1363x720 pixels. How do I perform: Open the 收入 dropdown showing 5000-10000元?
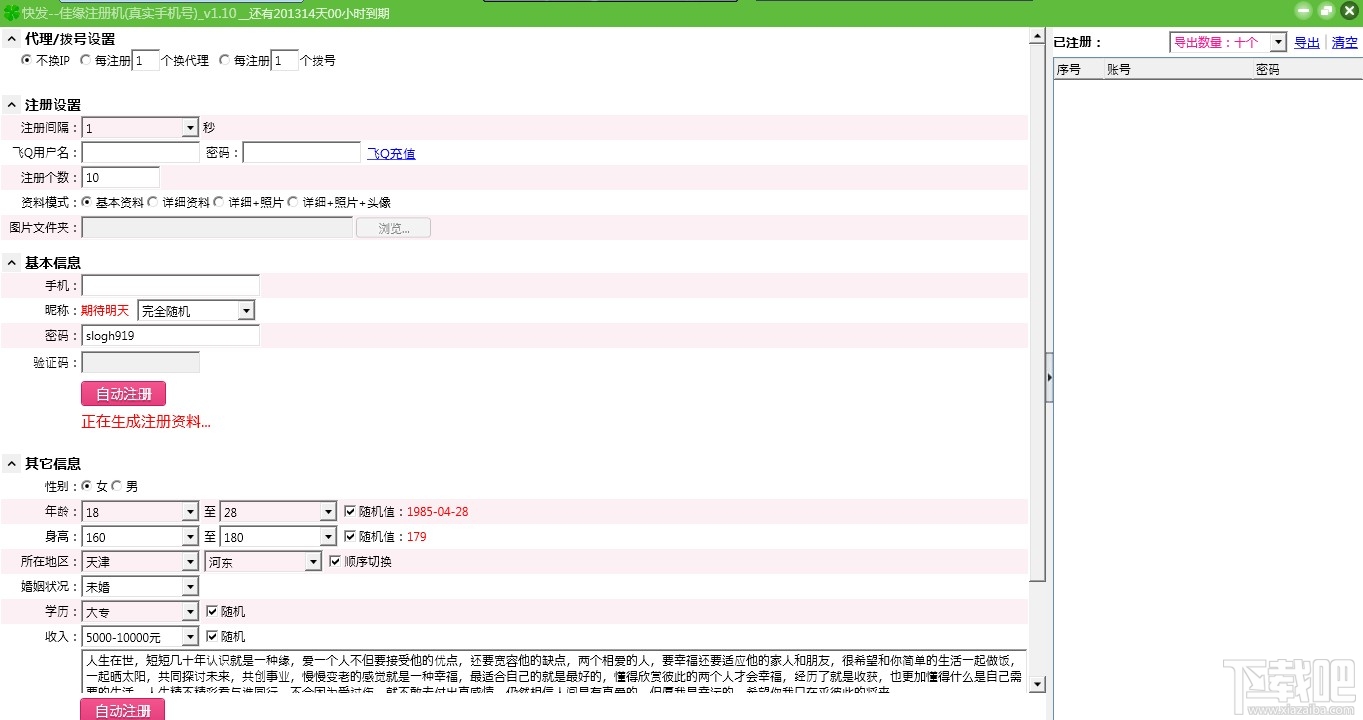click(190, 637)
